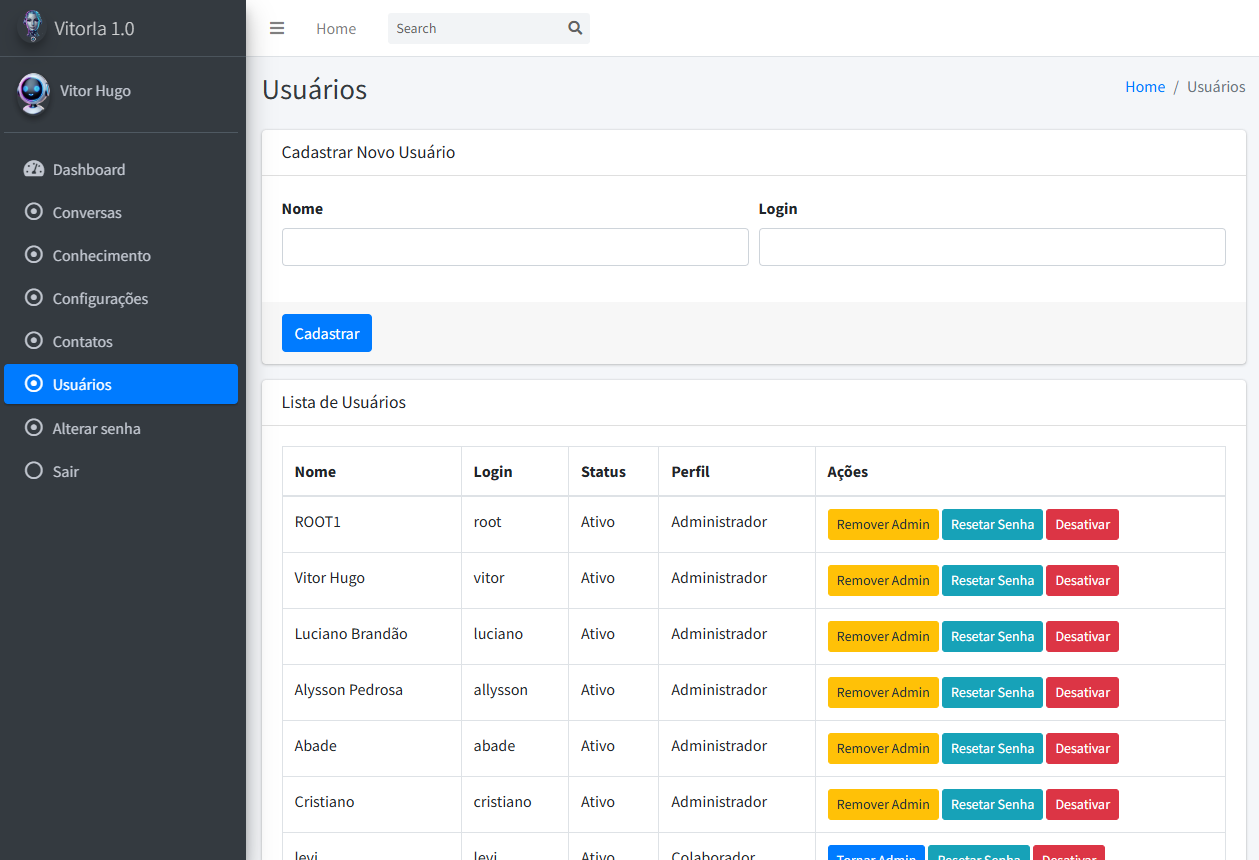Image resolution: width=1259 pixels, height=860 pixels.
Task: Click the Dashboard gauge icon
Action: [x=34, y=169]
